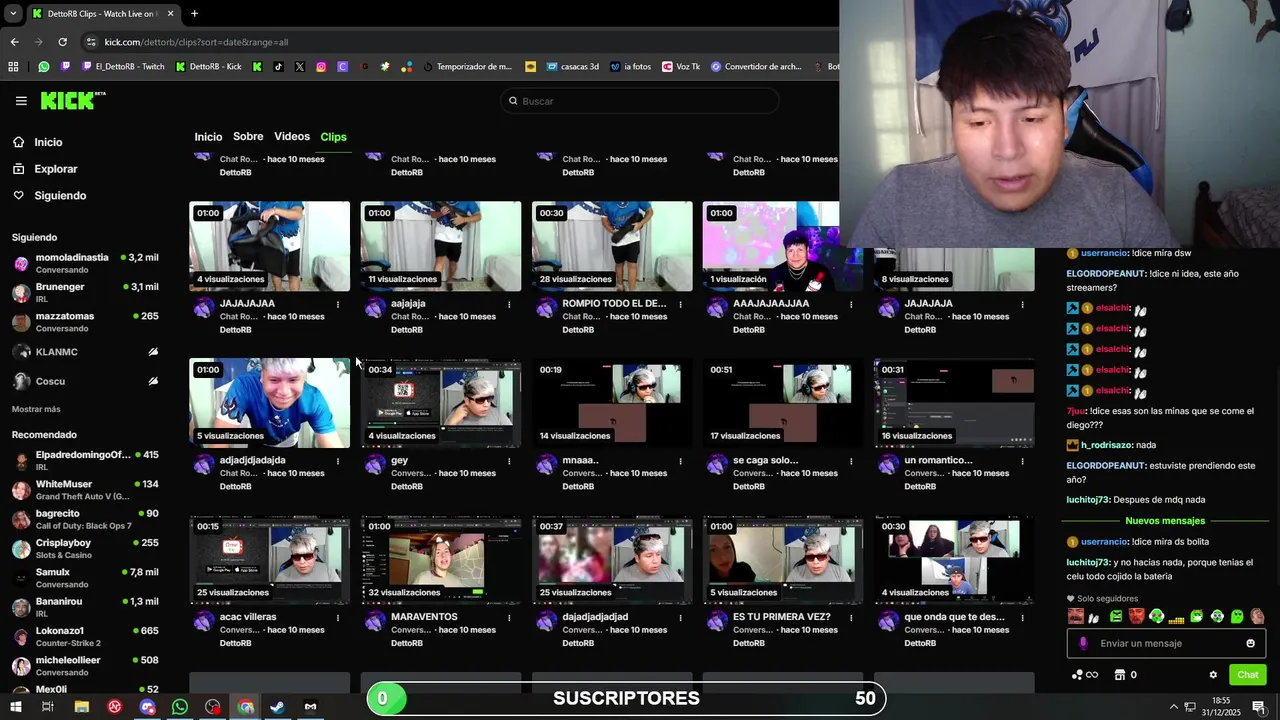Screen dimensions: 1280x720
Task: Switch to the Sobre tab
Action: (248, 137)
